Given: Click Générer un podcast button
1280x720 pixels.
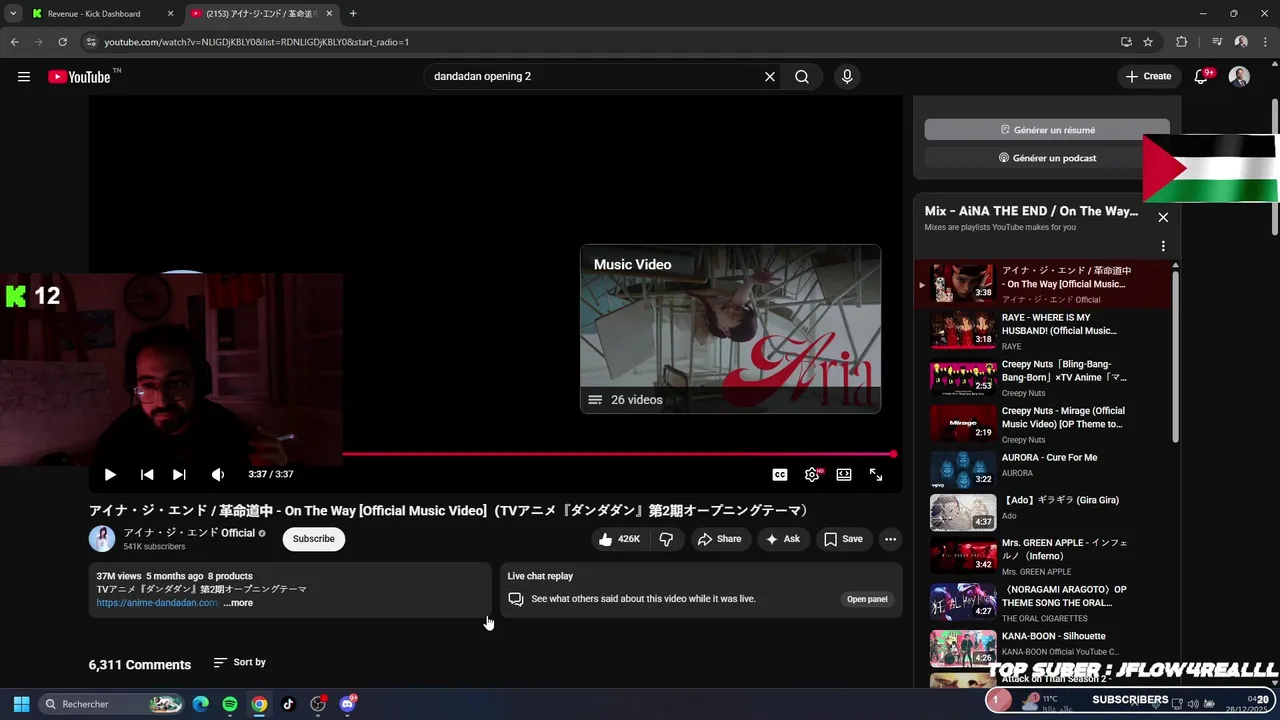Looking at the screenshot, I should 1047,158.
